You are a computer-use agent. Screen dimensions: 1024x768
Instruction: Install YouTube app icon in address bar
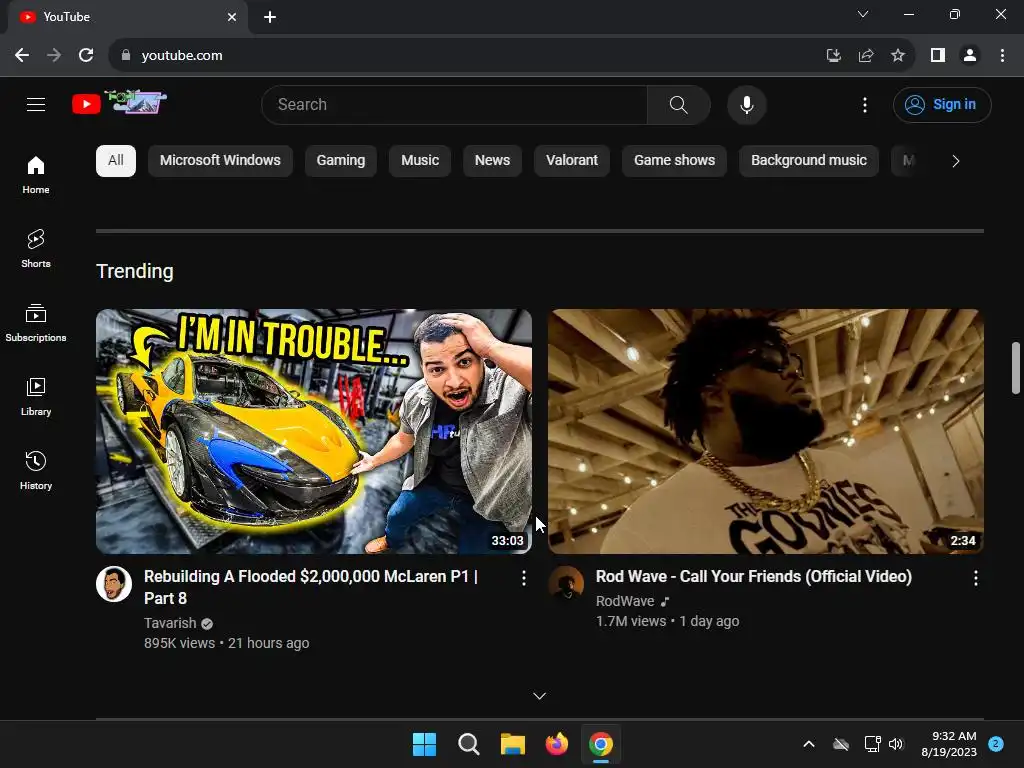click(833, 56)
